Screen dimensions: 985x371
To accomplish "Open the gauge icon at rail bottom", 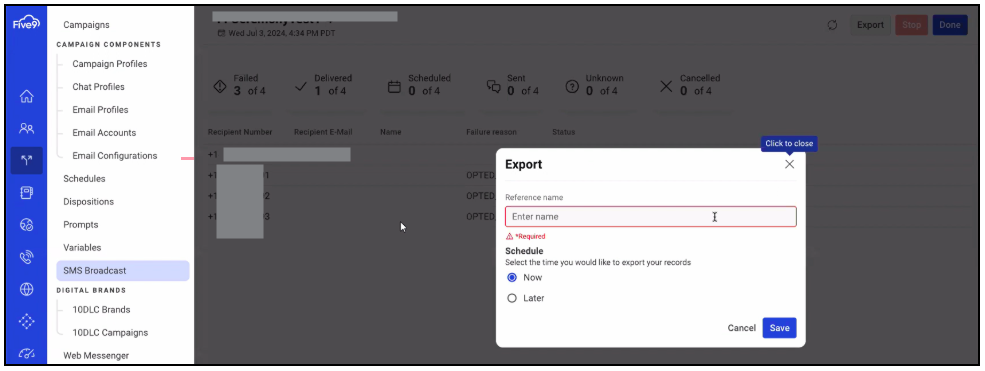I will click(x=26, y=354).
